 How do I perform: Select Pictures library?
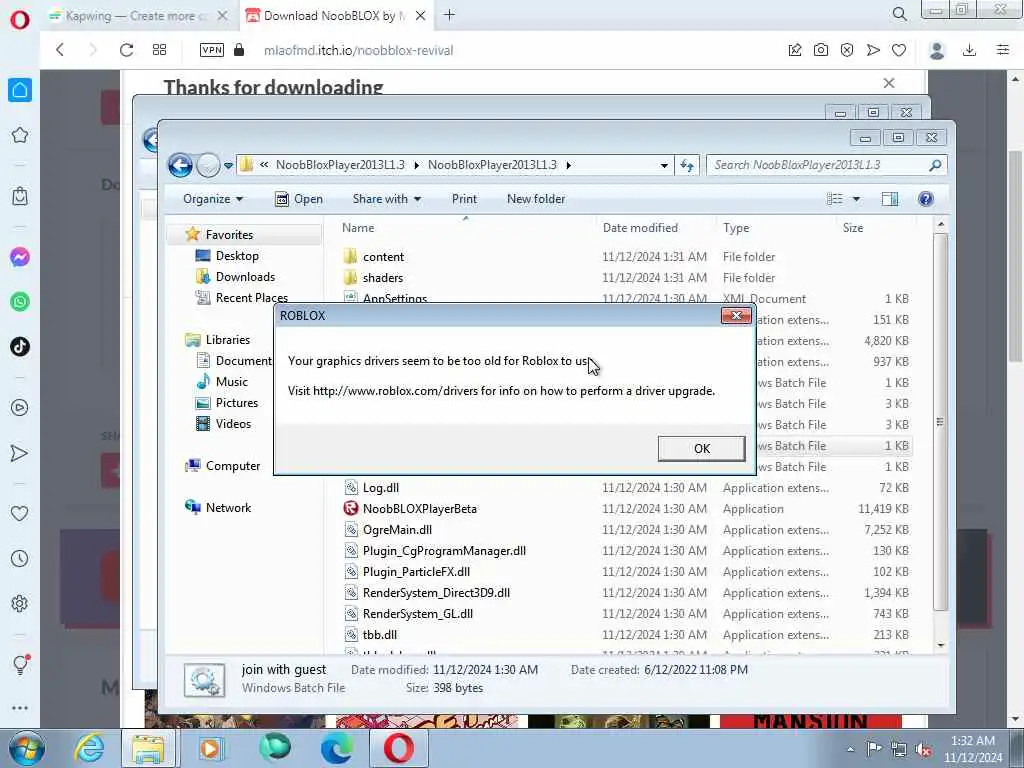coord(227,403)
